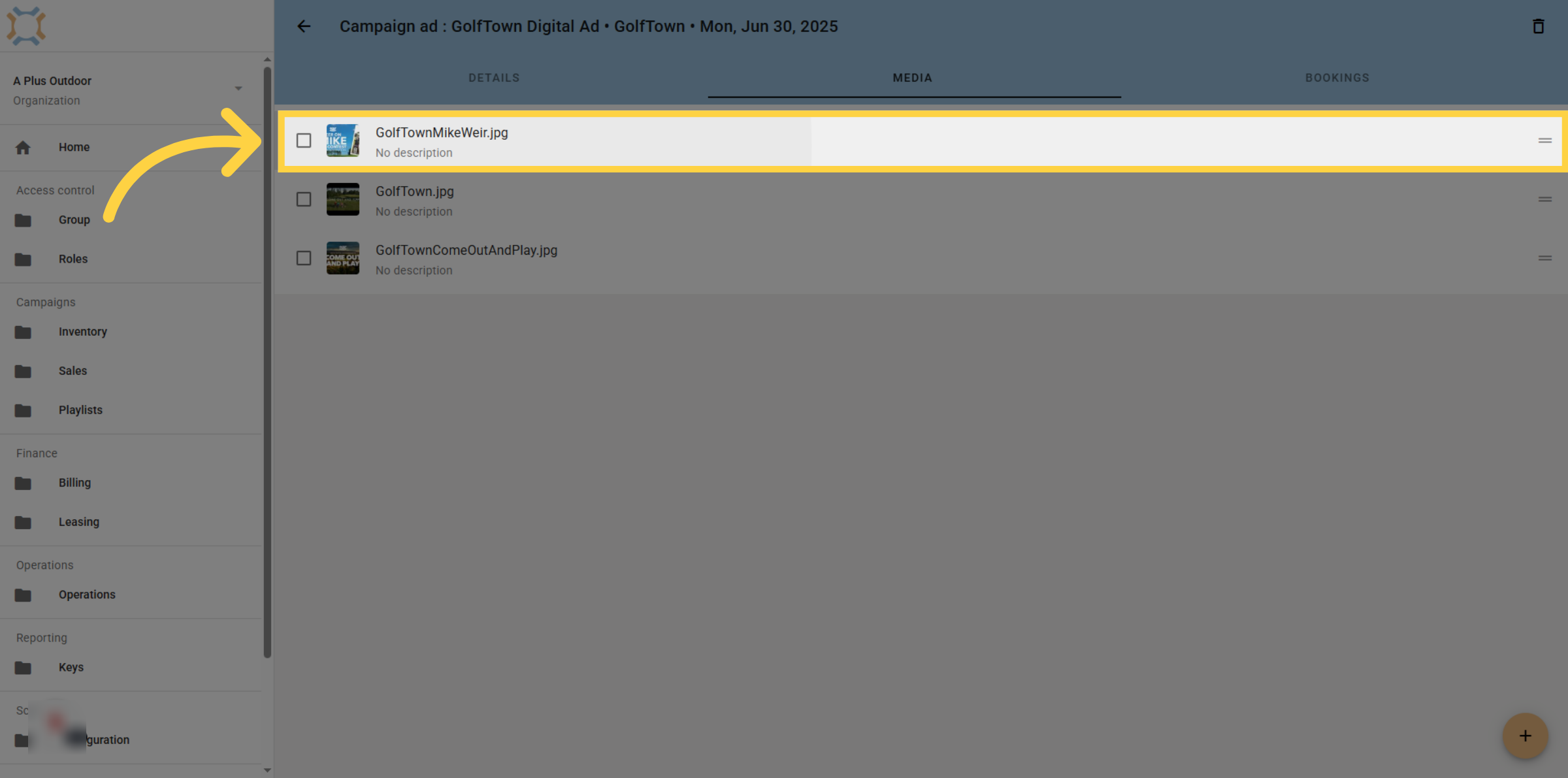Viewport: 1568px width, 778px height.
Task: Grab the reorder handle for GolfTown.jpg
Action: 1544,199
